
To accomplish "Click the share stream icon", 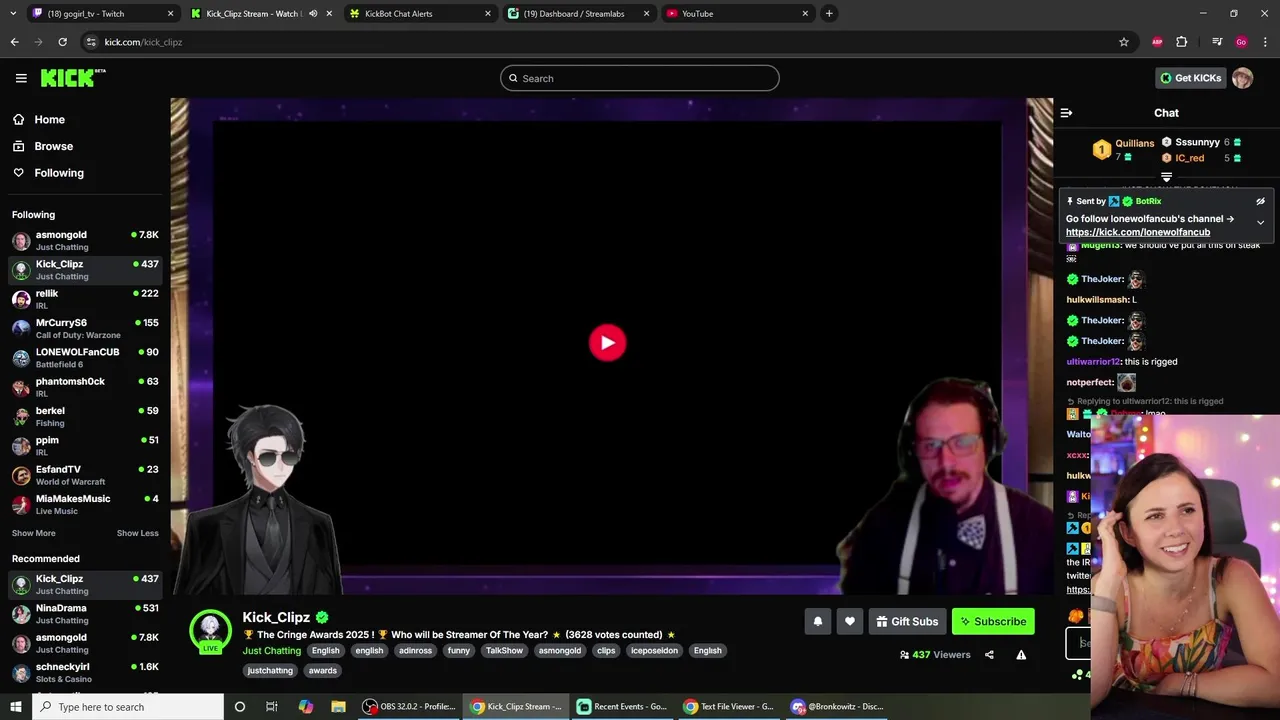I will 989,655.
